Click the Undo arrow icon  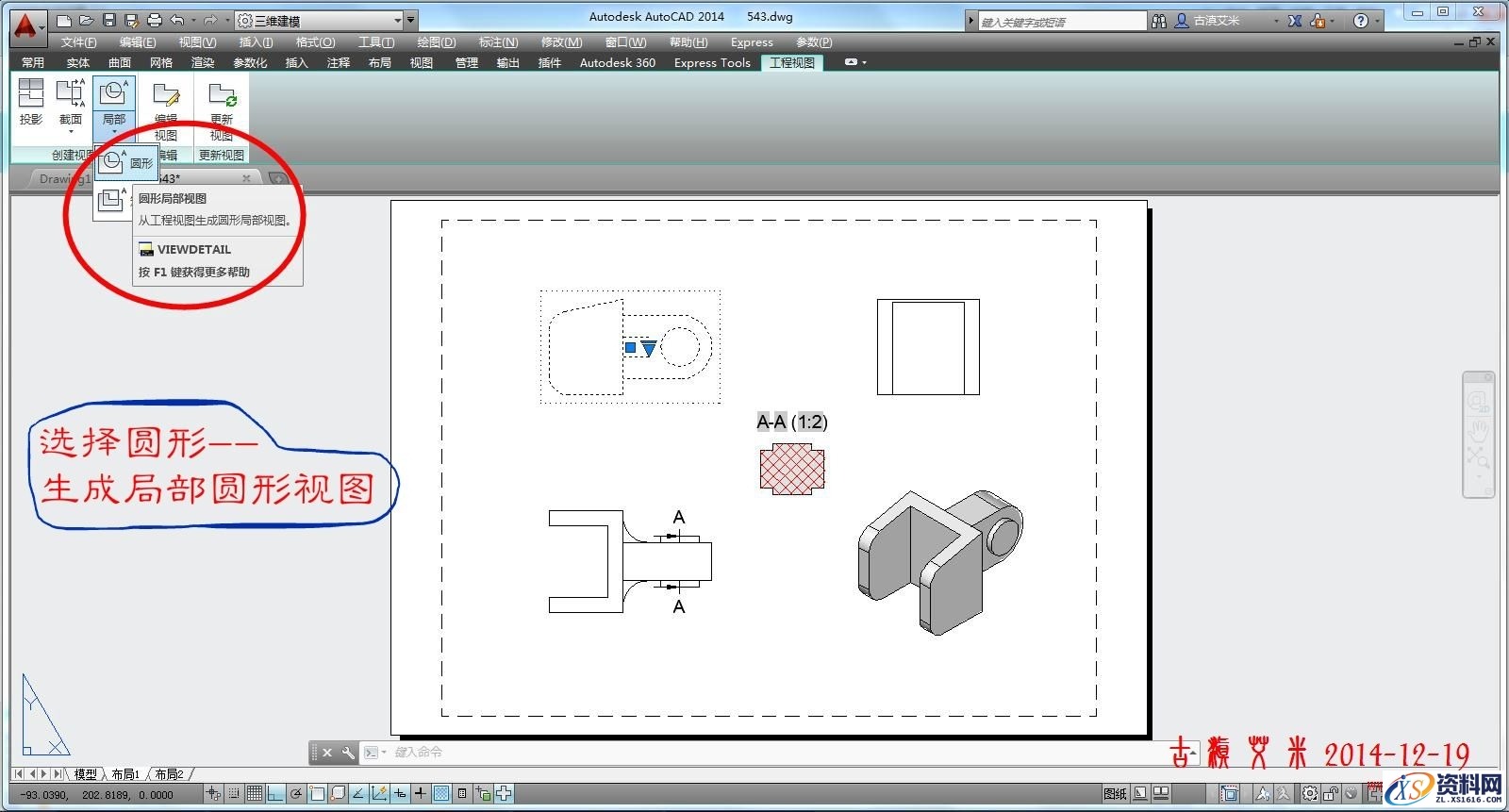tap(177, 20)
